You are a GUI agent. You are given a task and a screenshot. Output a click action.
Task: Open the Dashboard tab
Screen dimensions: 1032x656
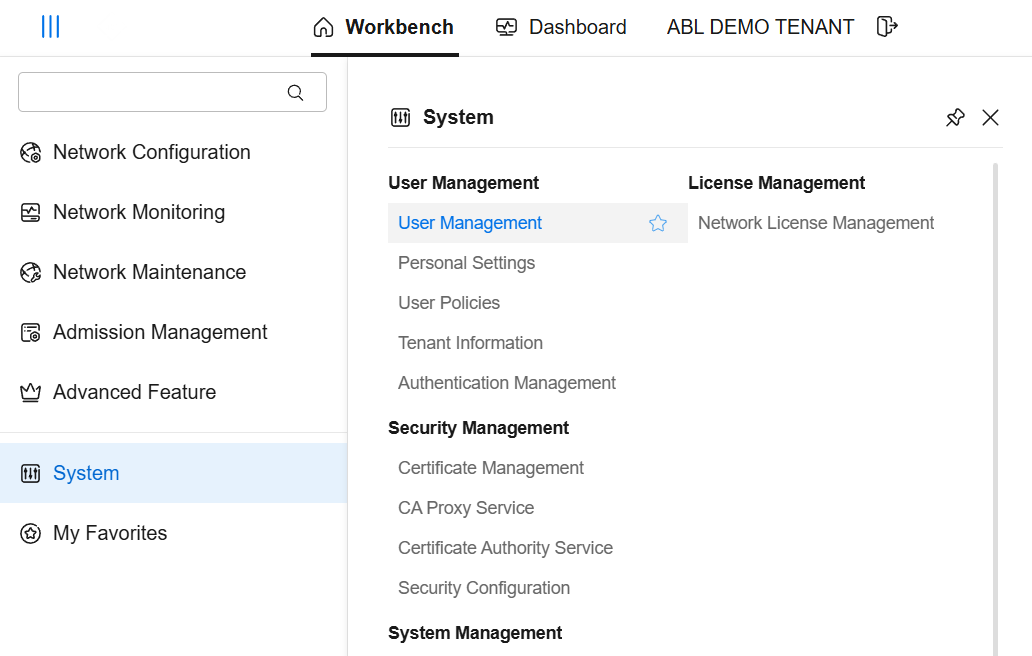coord(561,27)
